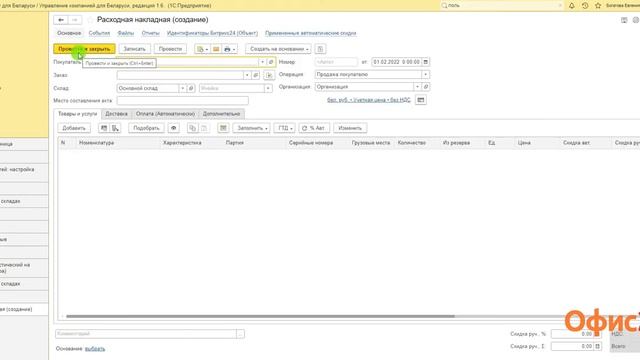Select the Доставка tab
The width and height of the screenshot is (640, 360).
pos(116,114)
